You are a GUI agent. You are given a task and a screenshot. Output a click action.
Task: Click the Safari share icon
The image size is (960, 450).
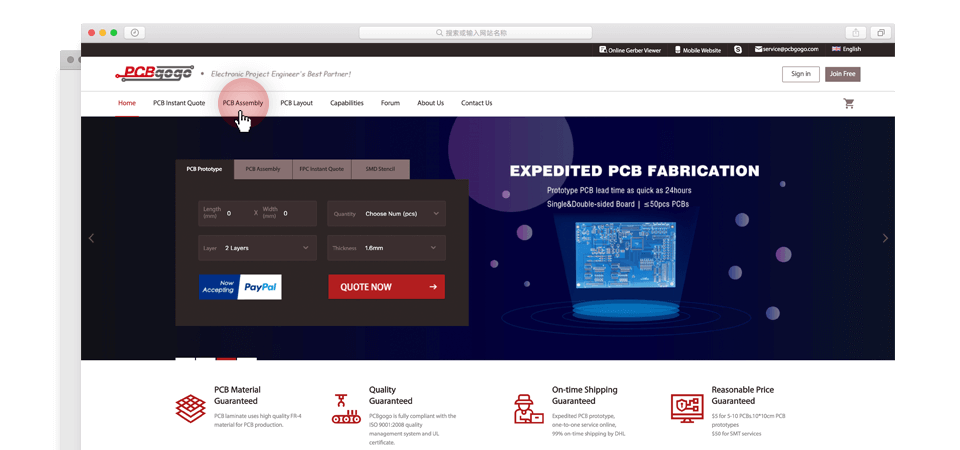(856, 33)
